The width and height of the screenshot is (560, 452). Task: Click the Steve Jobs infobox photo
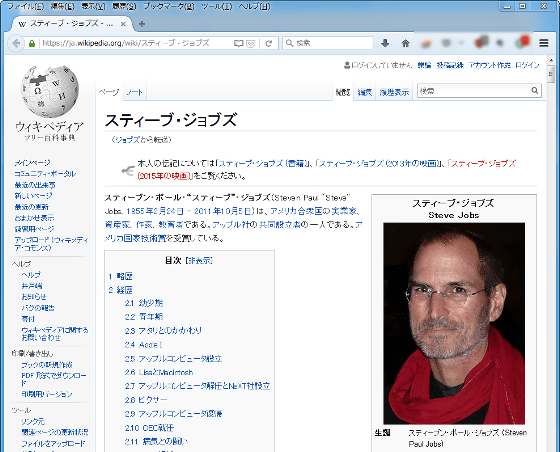click(x=454, y=323)
